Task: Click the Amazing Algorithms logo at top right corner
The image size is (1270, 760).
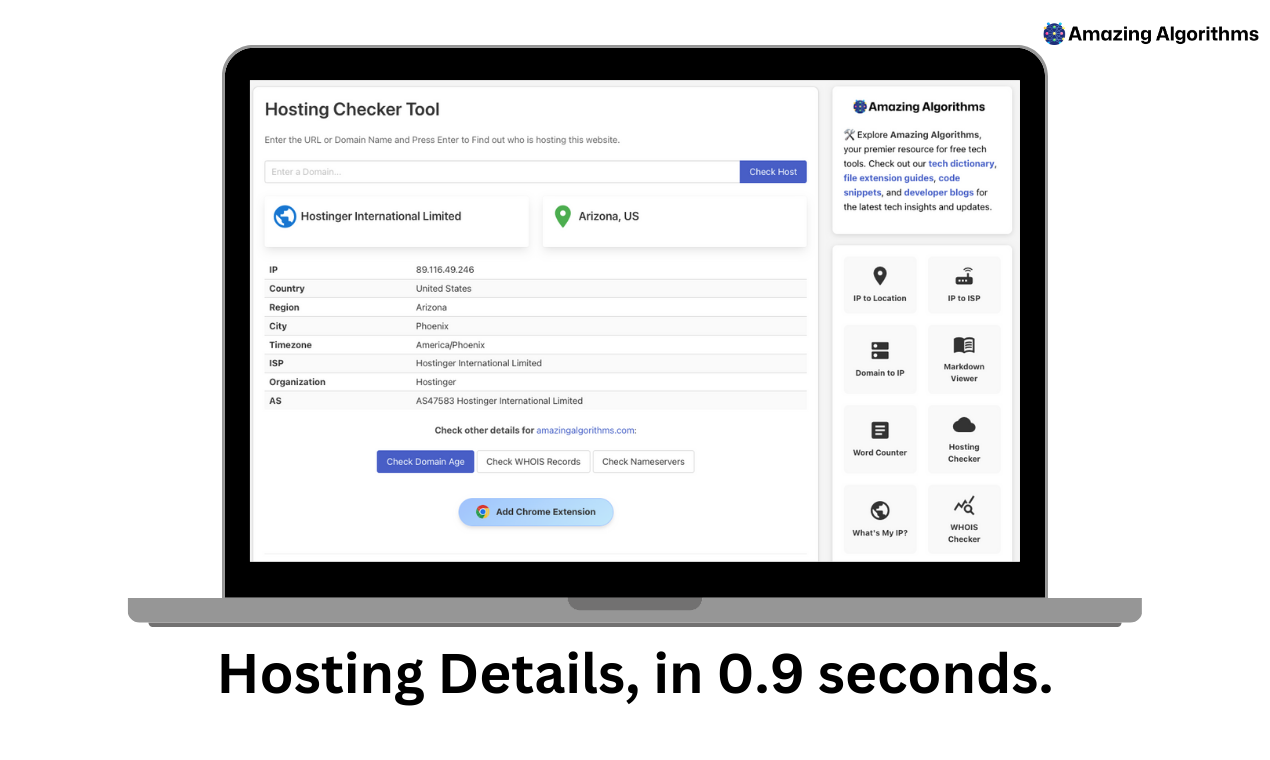Action: pos(1151,34)
